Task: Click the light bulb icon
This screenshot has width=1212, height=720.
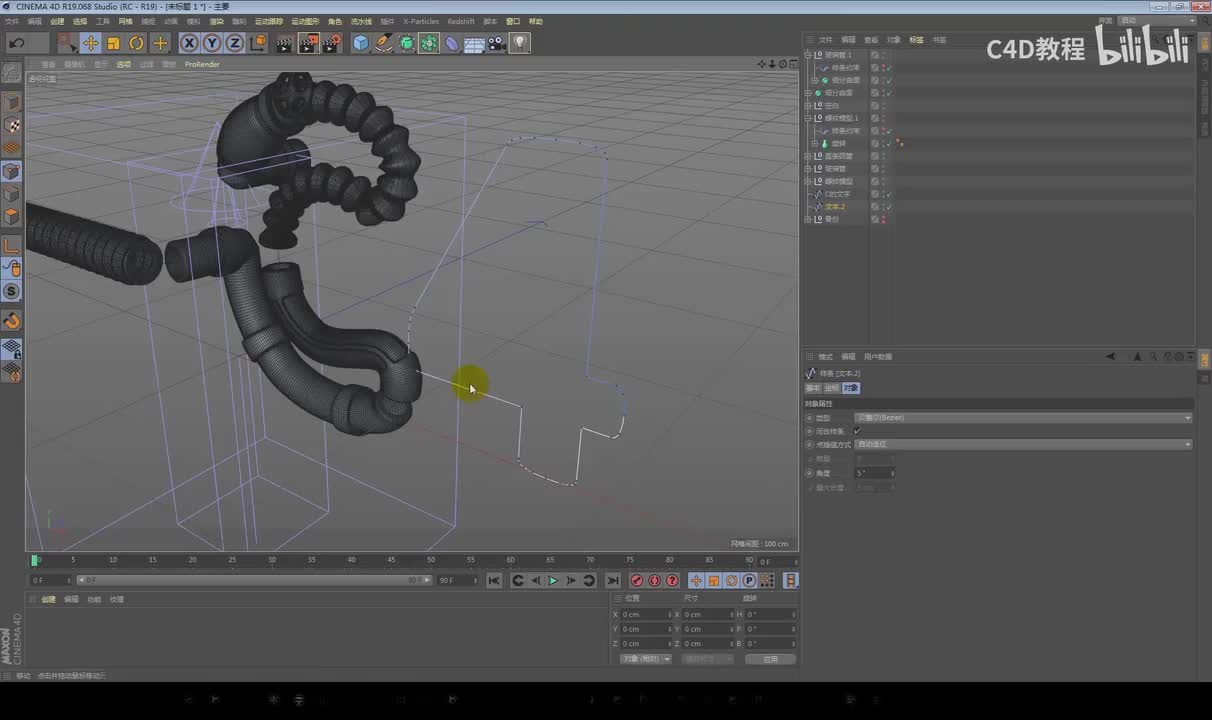Action: [520, 43]
